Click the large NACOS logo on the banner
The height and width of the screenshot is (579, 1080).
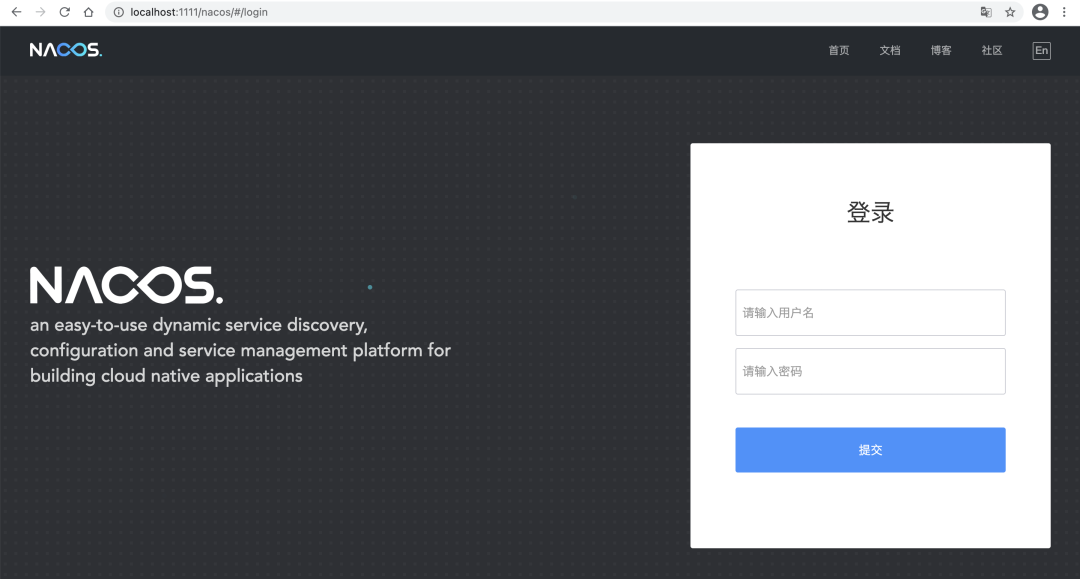pyautogui.click(x=126, y=285)
